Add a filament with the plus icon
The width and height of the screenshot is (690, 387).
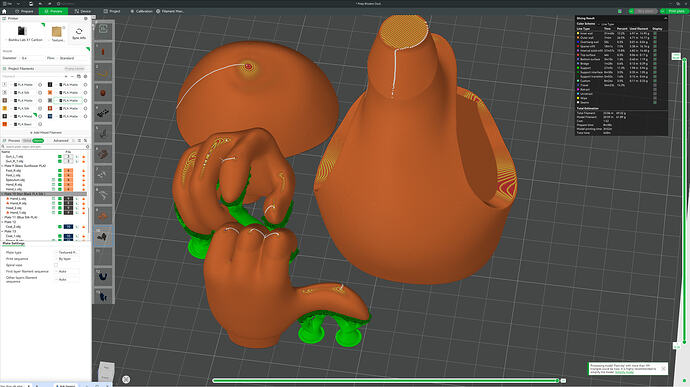pos(66,77)
